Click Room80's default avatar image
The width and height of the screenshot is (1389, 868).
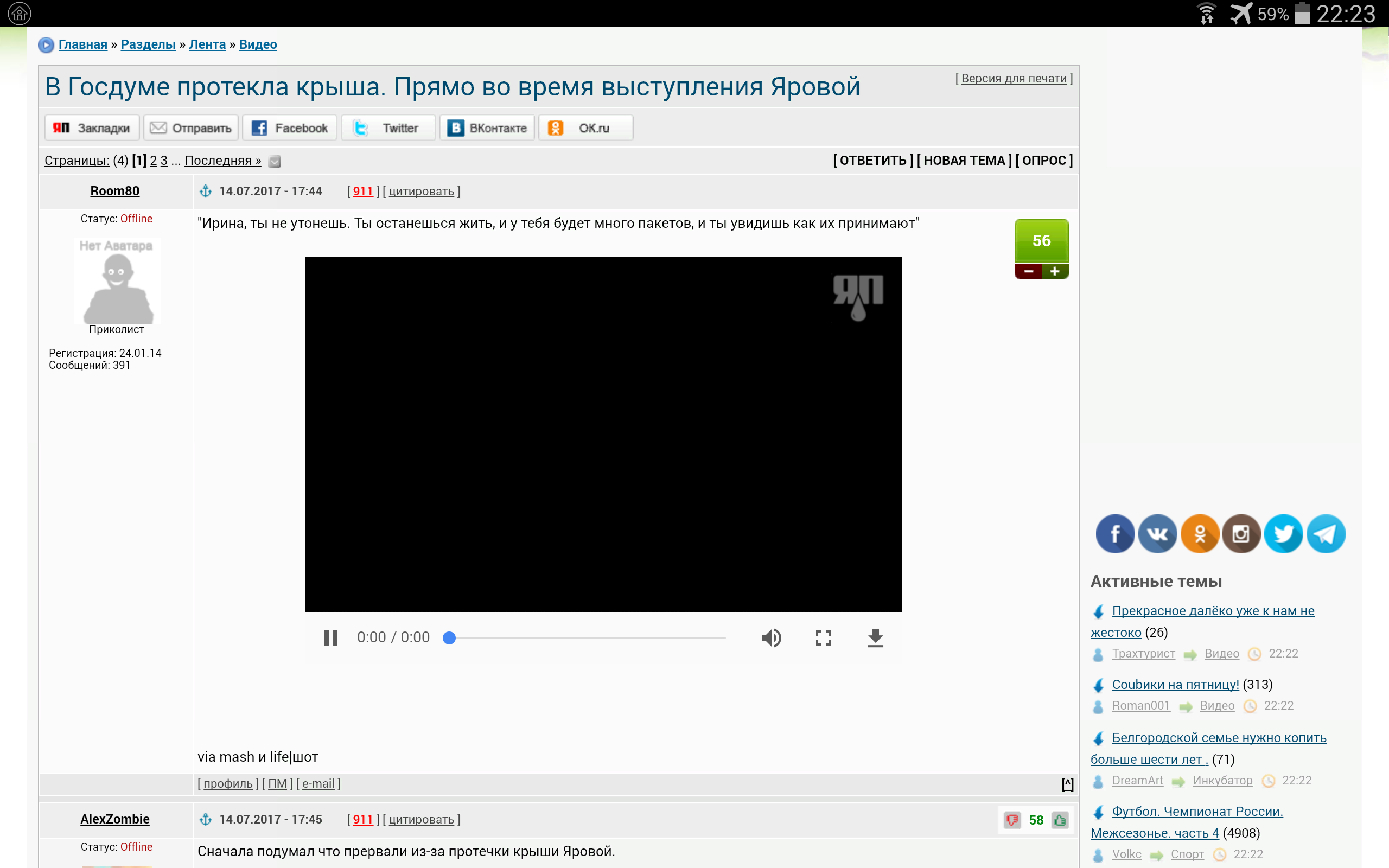pyautogui.click(x=117, y=282)
